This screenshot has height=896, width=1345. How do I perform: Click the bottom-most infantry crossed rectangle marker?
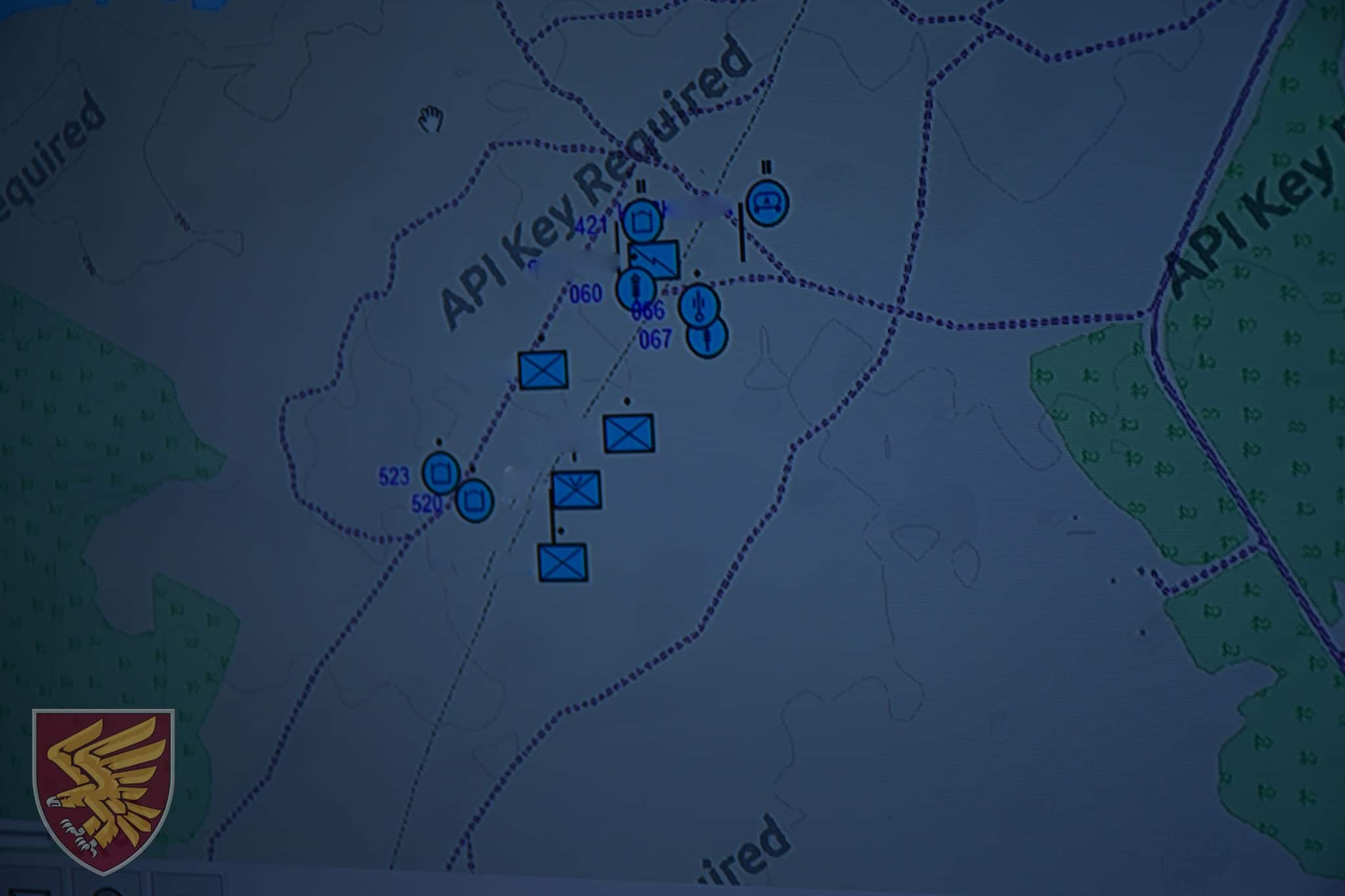562,563
